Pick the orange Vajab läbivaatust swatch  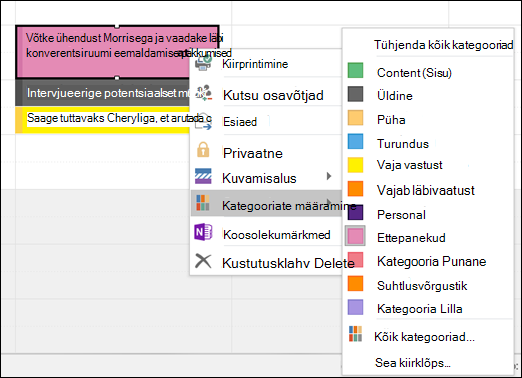[x=355, y=189]
